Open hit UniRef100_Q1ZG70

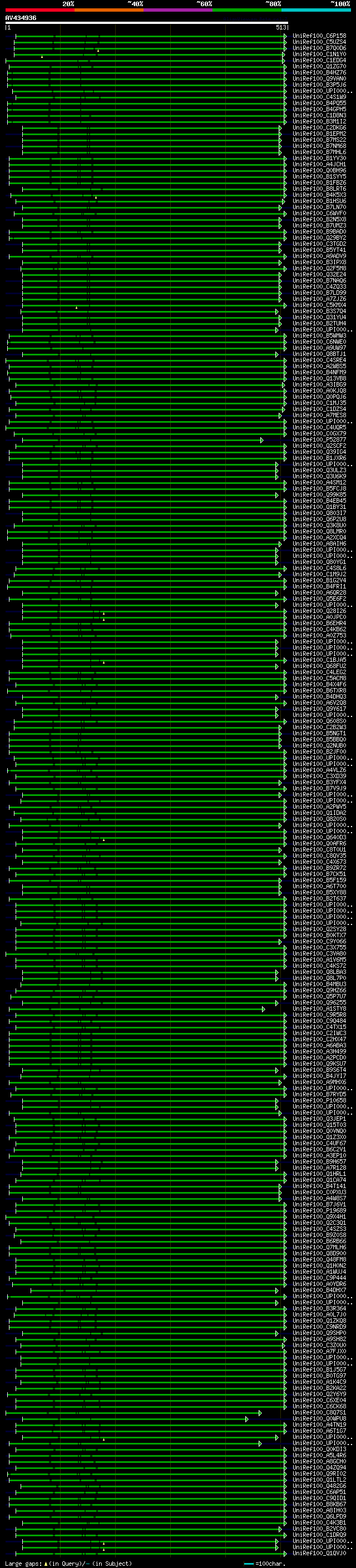319,66
